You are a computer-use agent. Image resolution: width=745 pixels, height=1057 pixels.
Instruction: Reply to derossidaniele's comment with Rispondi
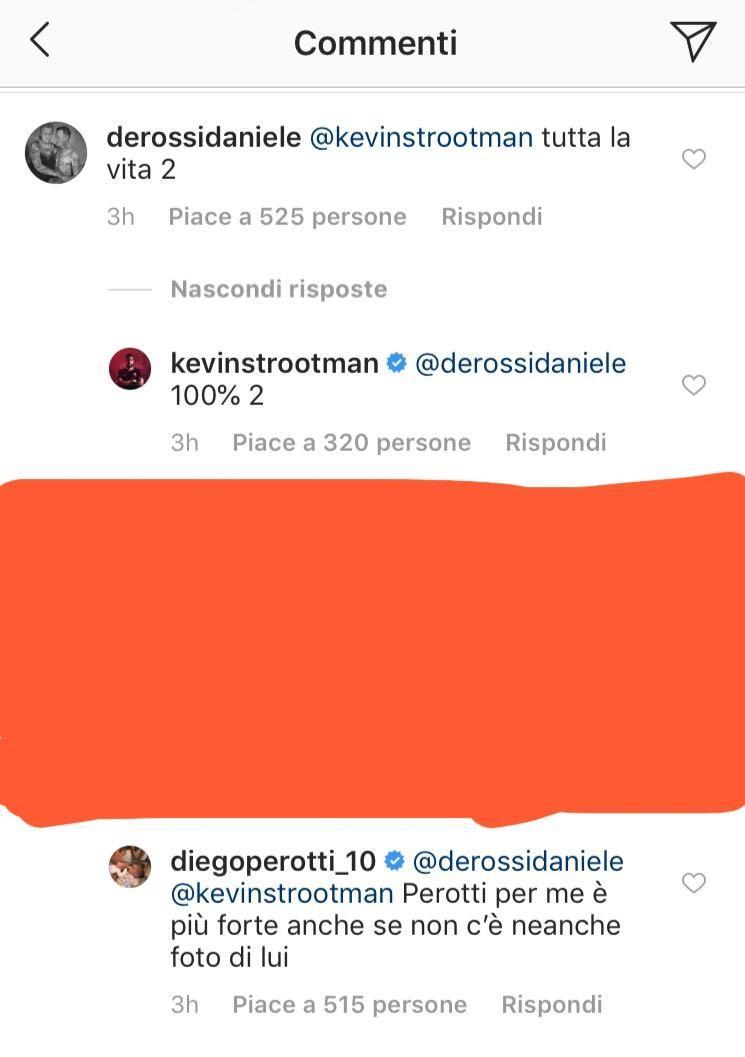tap(492, 216)
